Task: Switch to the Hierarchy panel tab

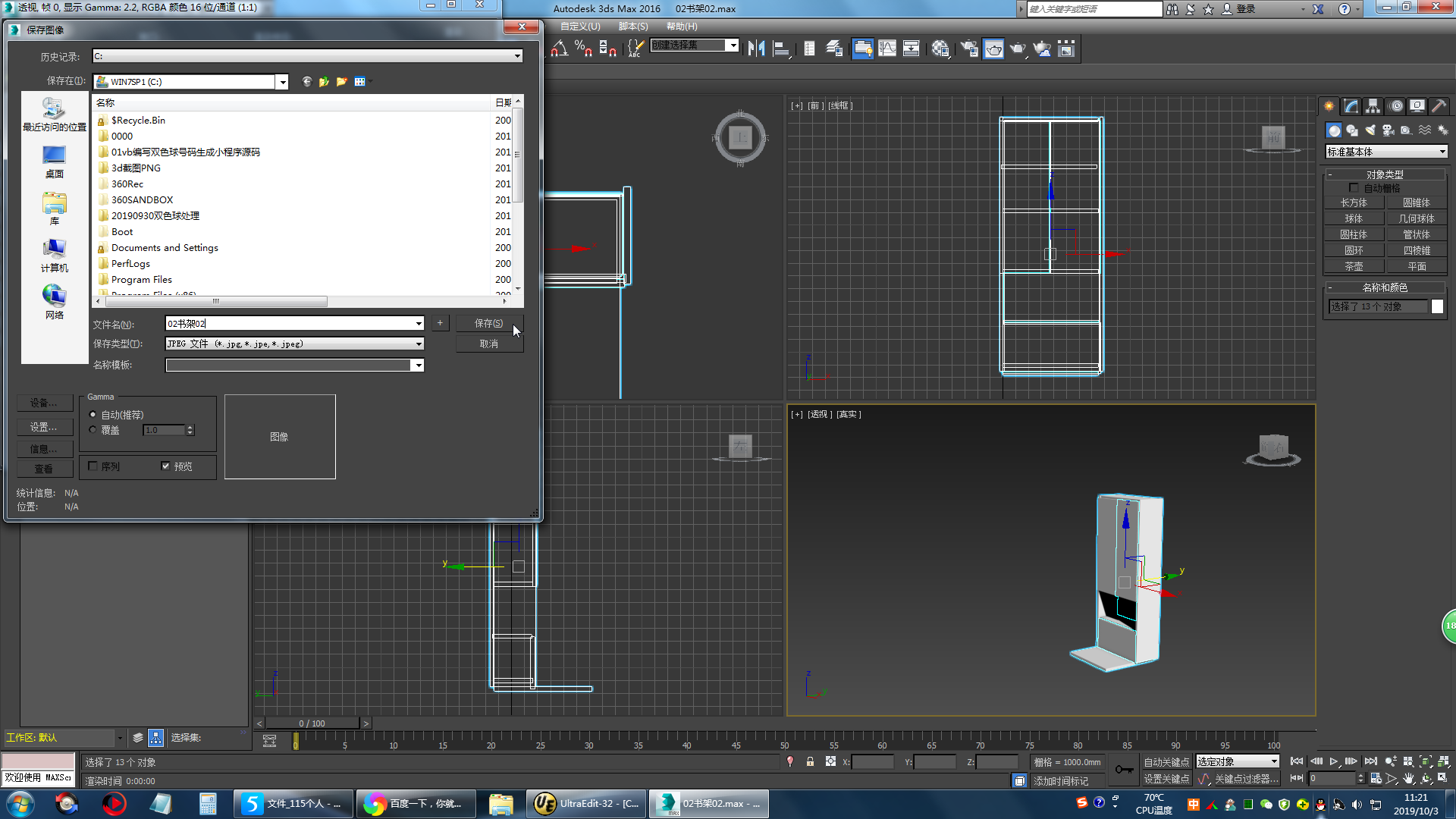Action: tap(1373, 106)
